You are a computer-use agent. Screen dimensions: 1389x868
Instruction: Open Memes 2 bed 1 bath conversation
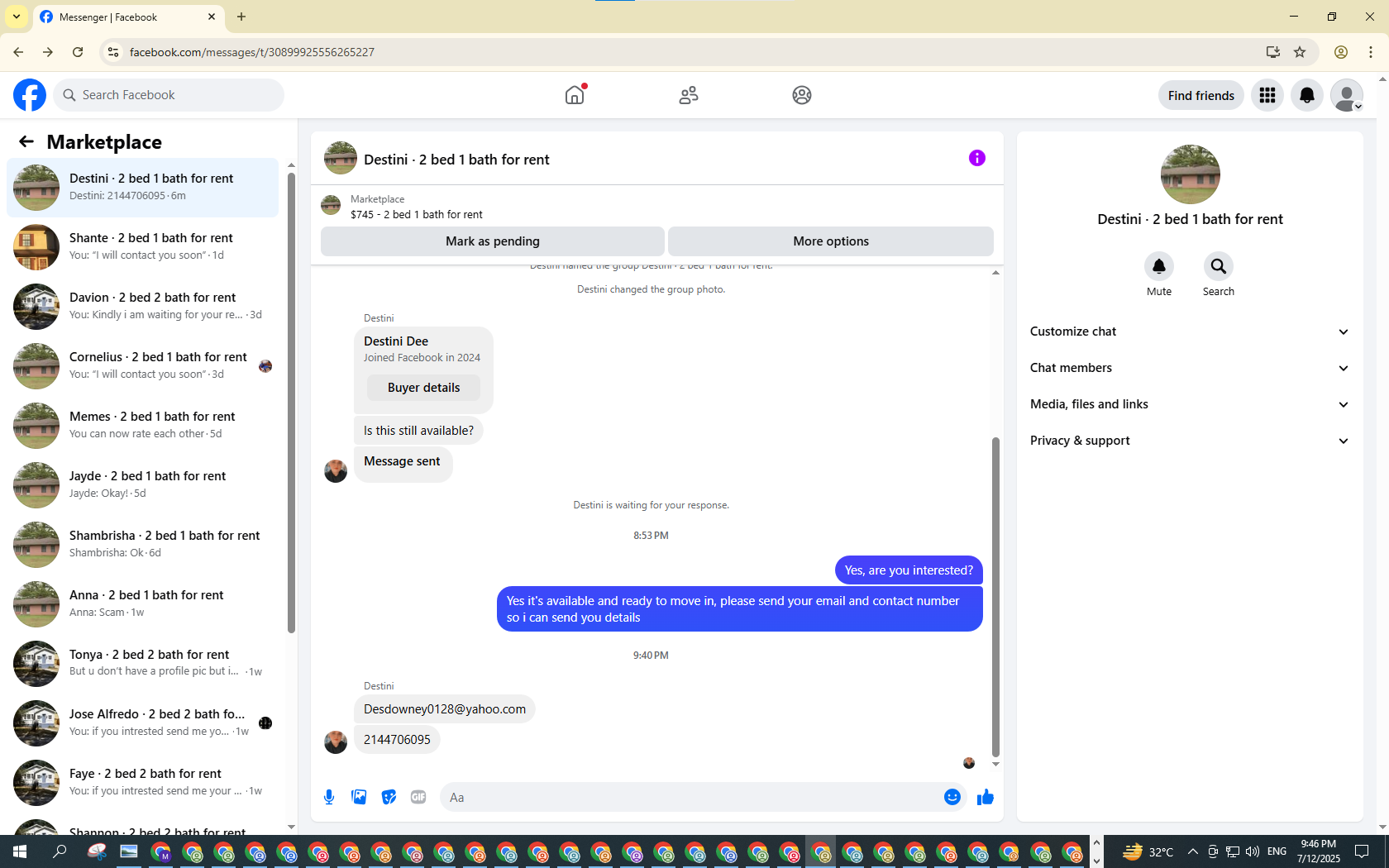coord(142,426)
